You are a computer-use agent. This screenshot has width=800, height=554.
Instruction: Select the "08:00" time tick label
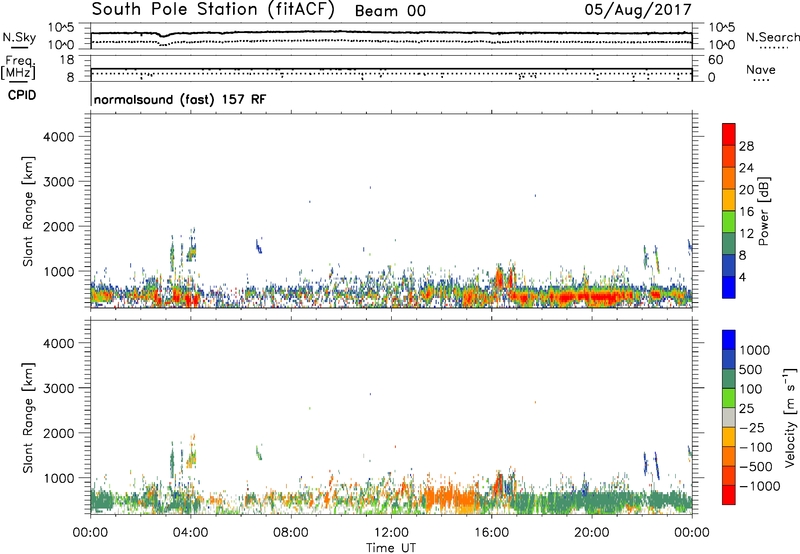(291, 533)
